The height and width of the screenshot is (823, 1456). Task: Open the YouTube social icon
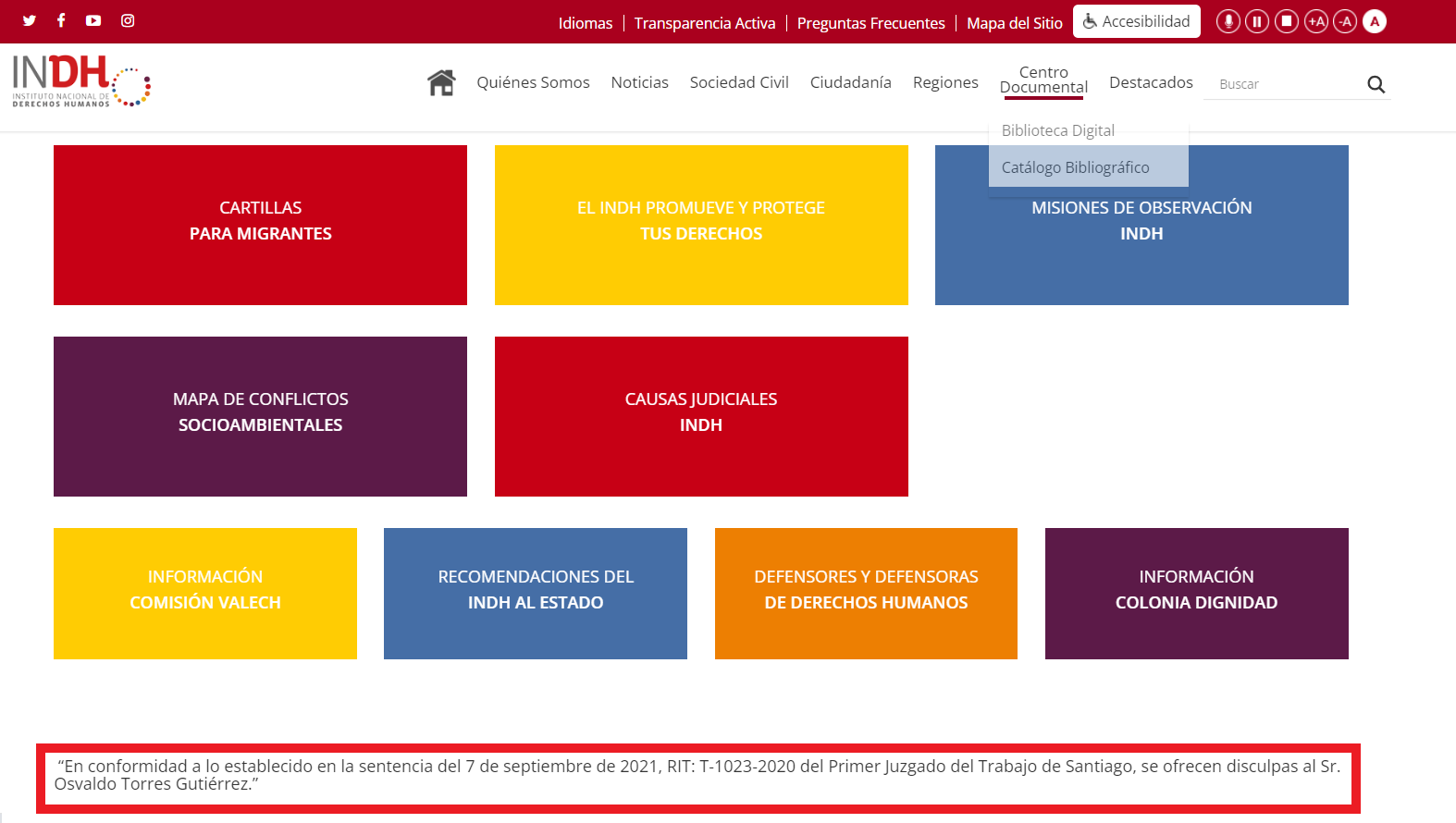[x=93, y=20]
